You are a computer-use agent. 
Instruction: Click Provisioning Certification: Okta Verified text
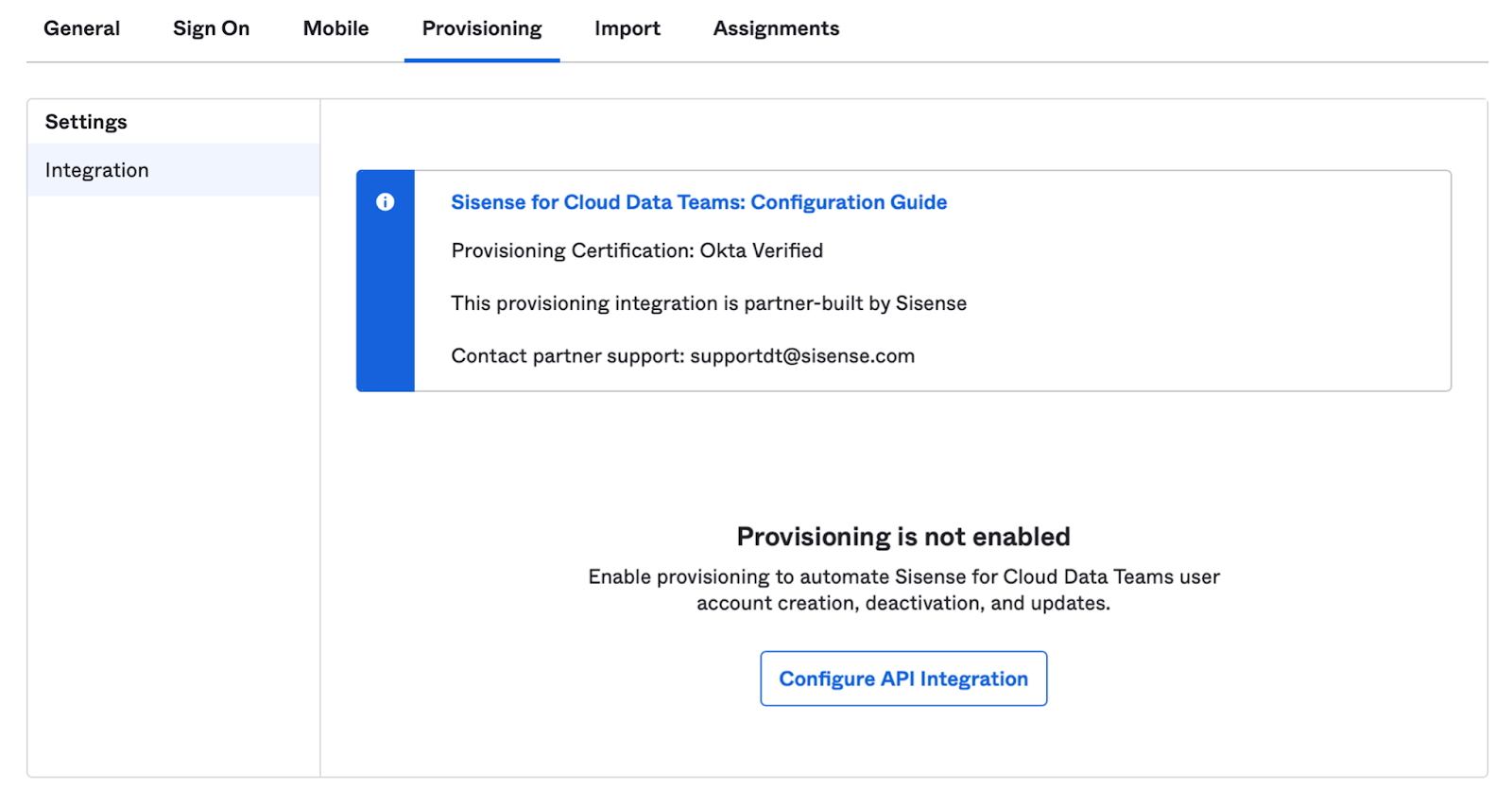637,250
